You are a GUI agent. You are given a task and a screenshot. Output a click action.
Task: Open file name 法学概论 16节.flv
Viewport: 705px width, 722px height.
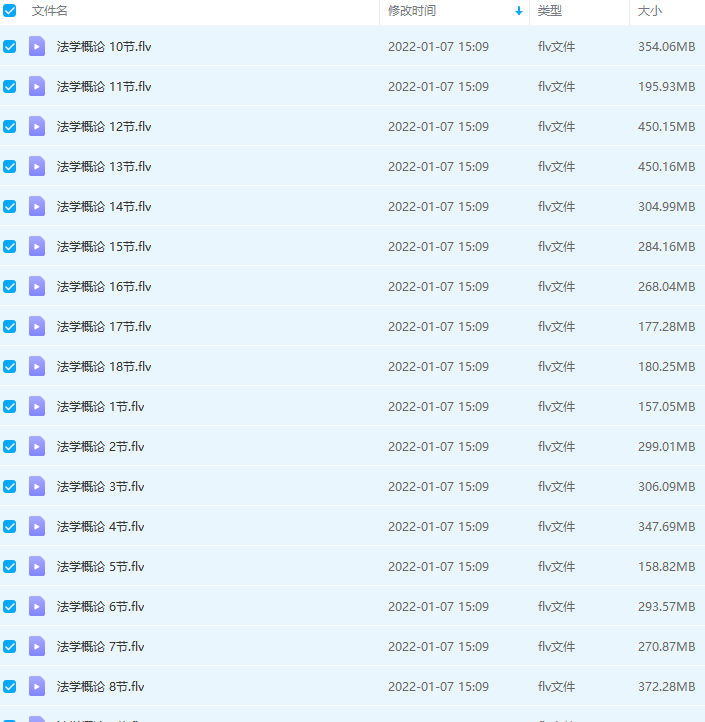click(x=104, y=287)
